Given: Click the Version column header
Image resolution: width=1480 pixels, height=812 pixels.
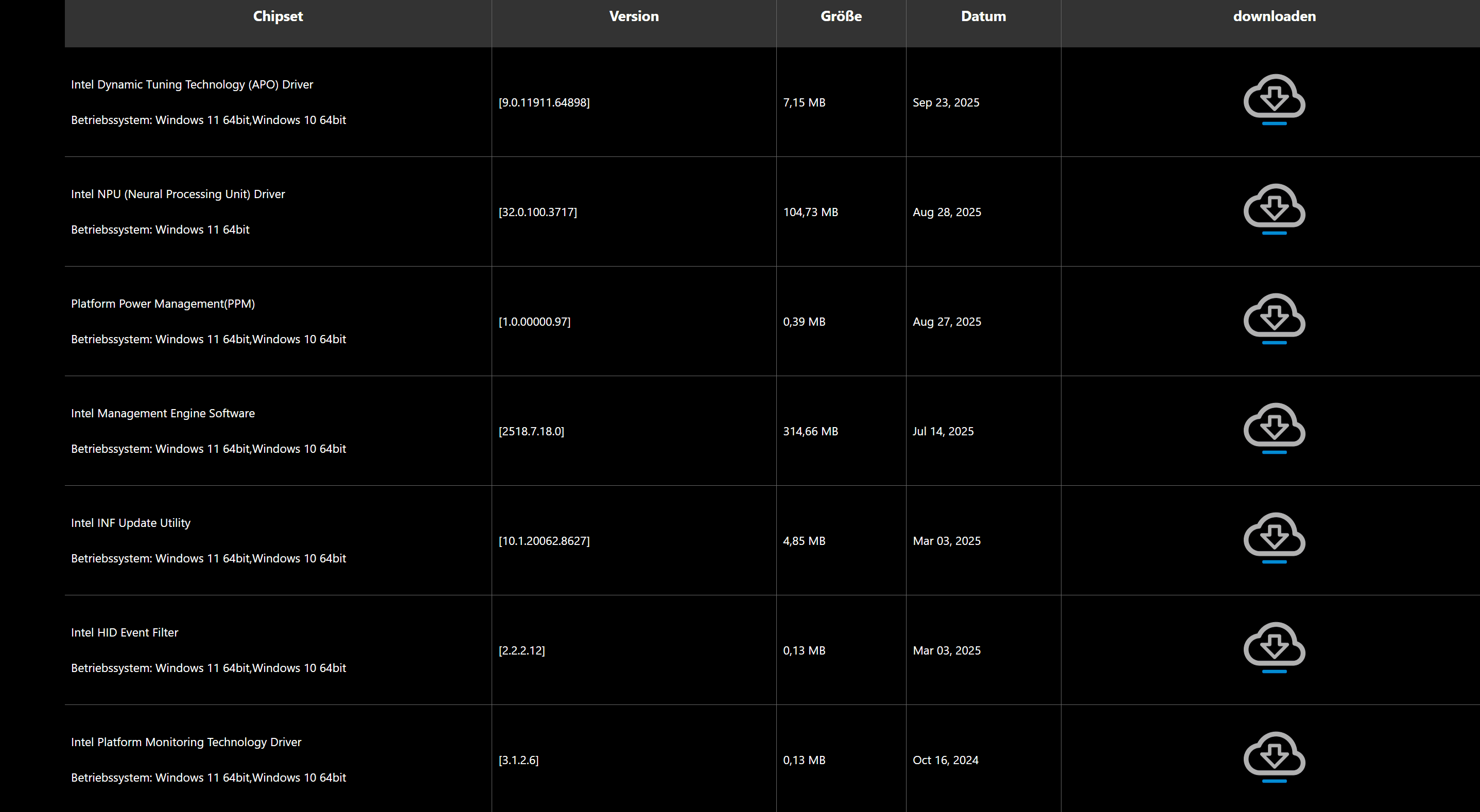Looking at the screenshot, I should tap(634, 16).
